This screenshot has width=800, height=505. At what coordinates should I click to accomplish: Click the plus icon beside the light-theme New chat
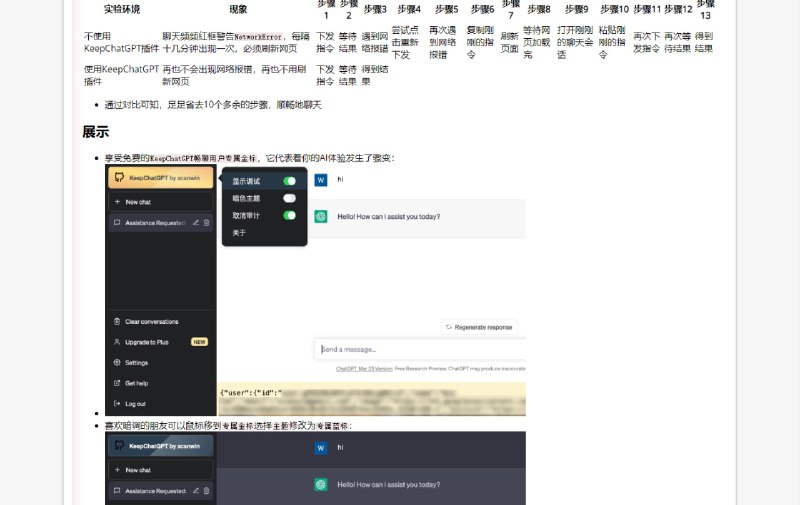click(117, 202)
